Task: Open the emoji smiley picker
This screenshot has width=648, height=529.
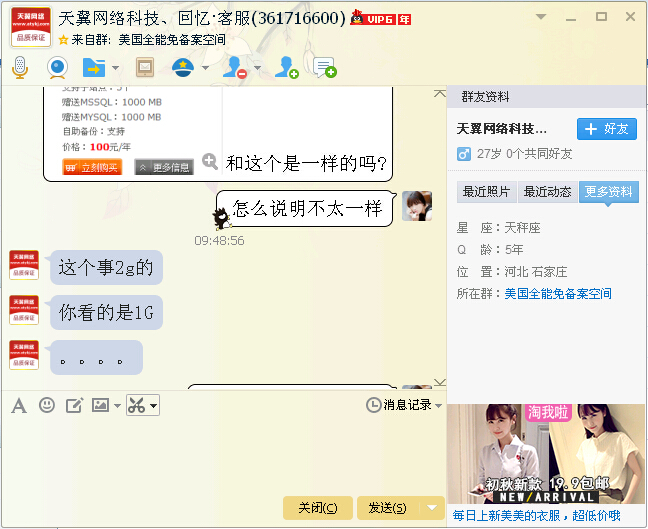Action: click(x=46, y=405)
